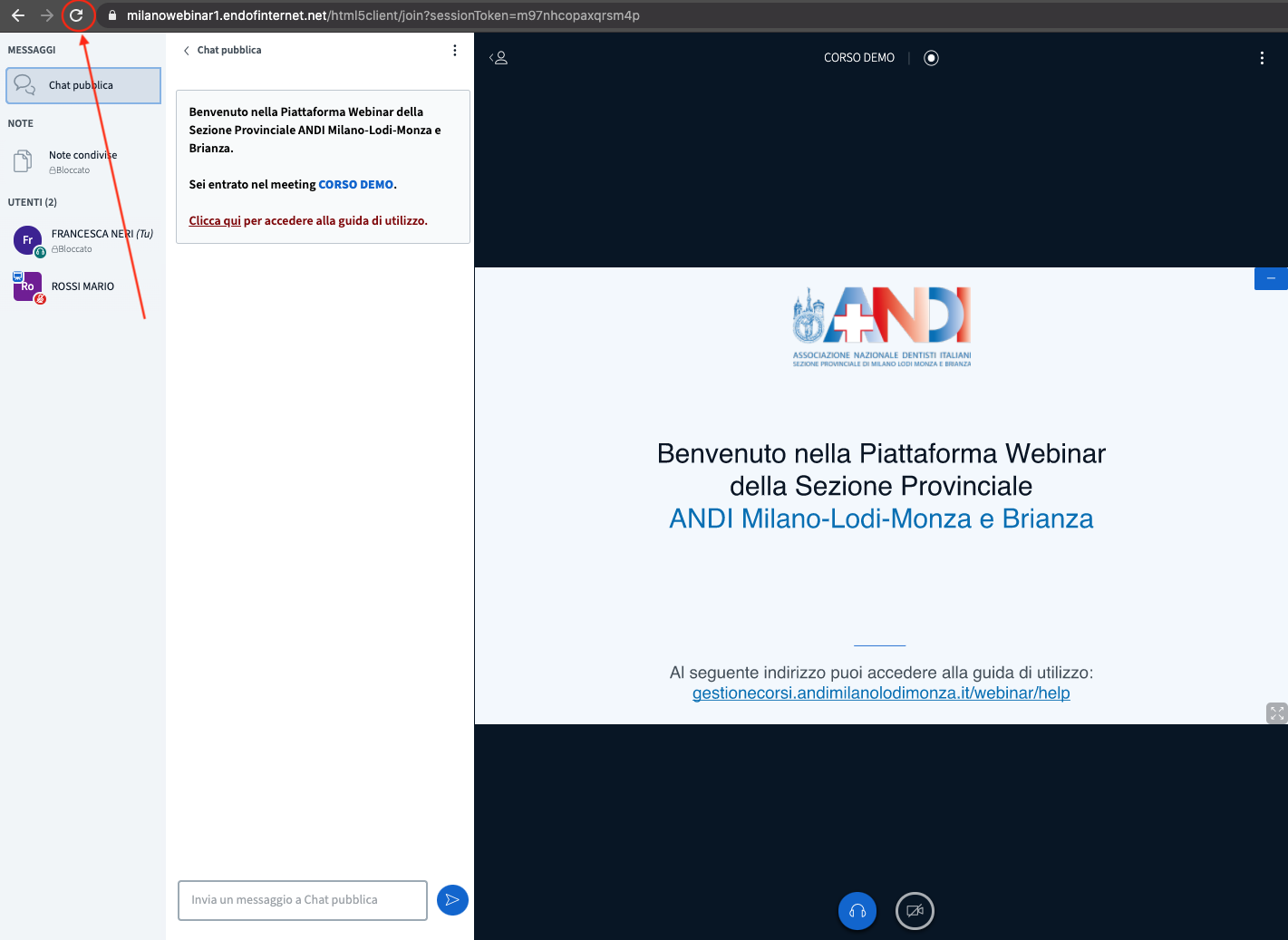Open Note condivise in the sidebar
The image size is (1288, 940).
tap(83, 161)
